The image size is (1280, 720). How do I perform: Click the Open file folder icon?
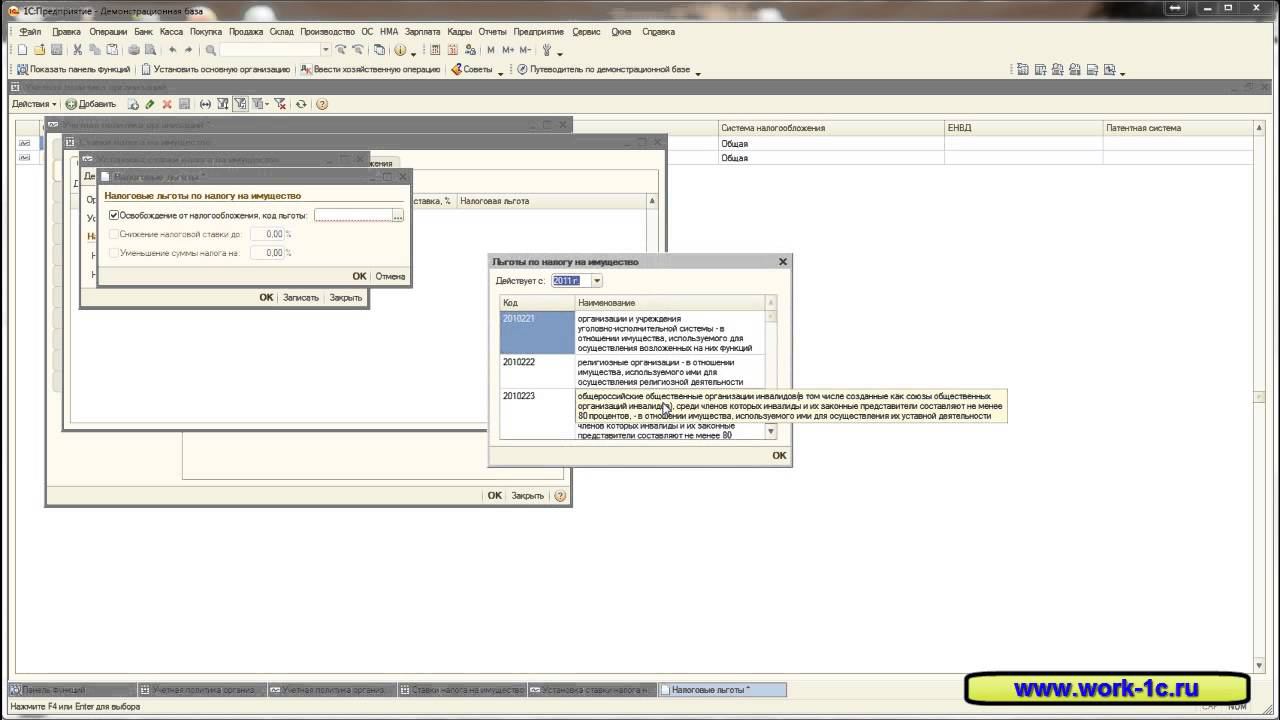39,50
